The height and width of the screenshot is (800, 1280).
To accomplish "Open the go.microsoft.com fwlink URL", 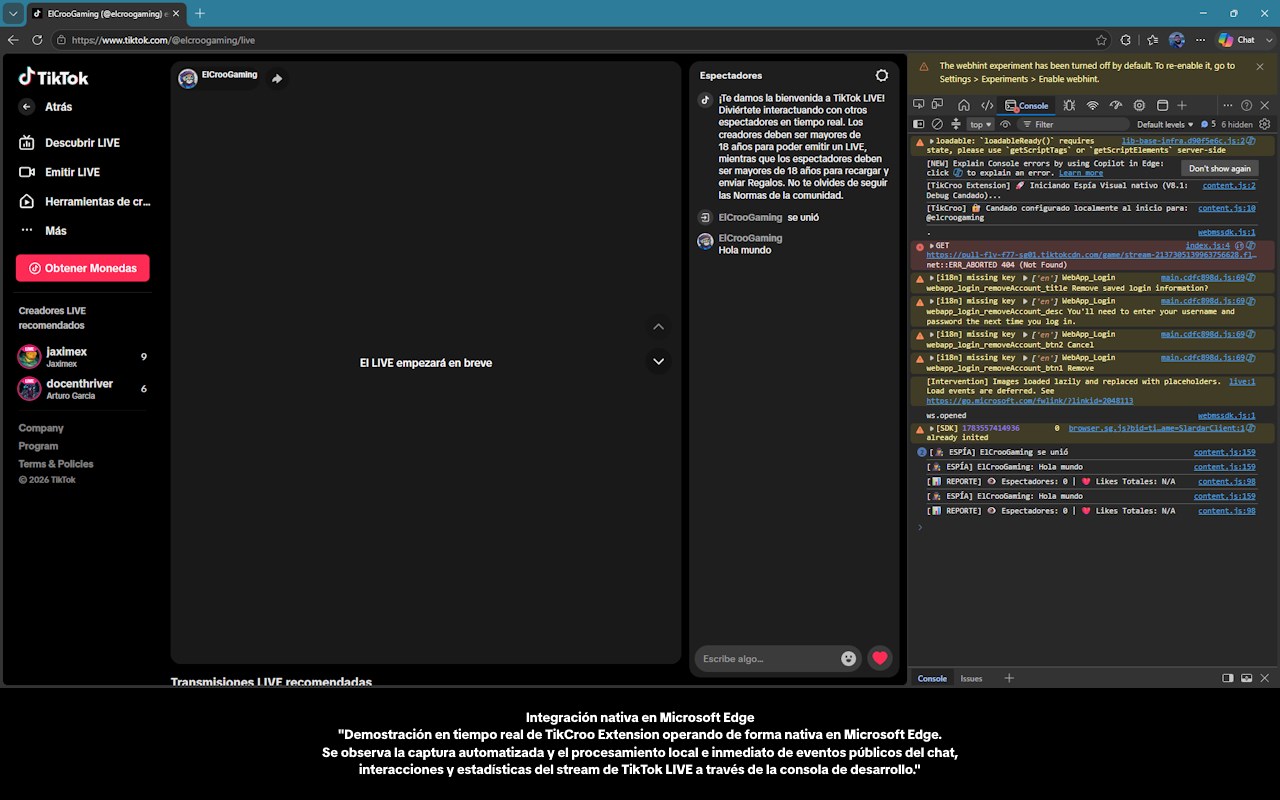I will pyautogui.click(x=1030, y=401).
